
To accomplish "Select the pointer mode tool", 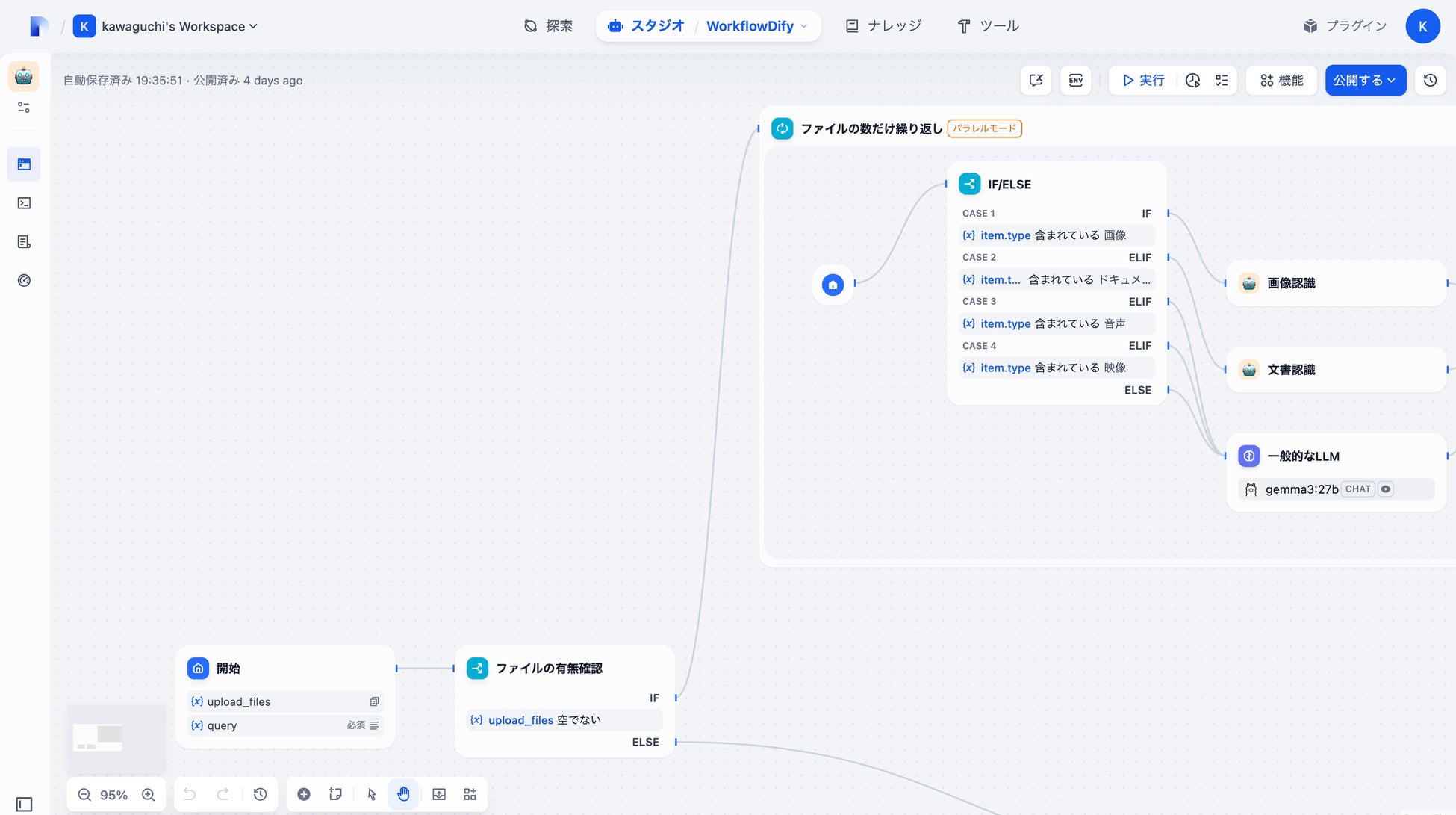I will [x=372, y=794].
